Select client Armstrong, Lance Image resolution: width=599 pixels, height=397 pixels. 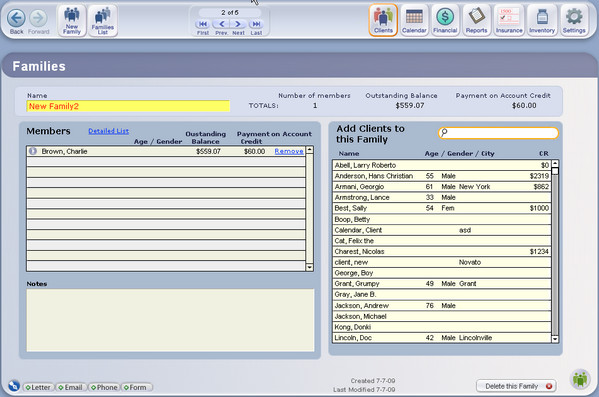442,197
